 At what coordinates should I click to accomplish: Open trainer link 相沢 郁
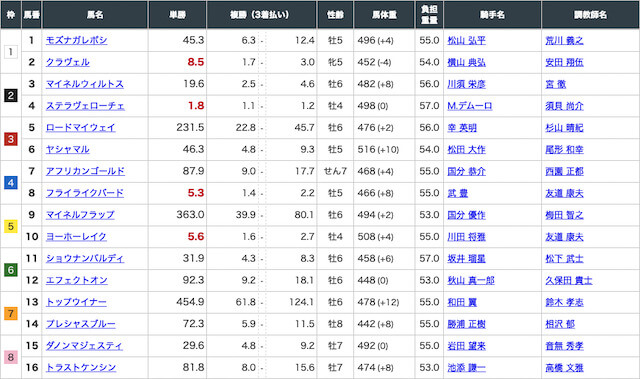click(x=560, y=324)
